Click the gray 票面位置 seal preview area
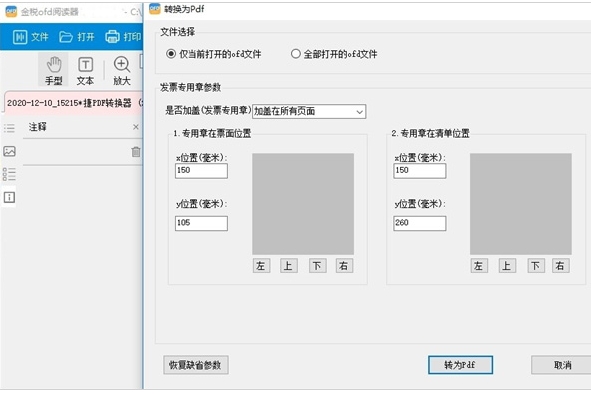The height and width of the screenshot is (394, 591). pyautogui.click(x=303, y=204)
